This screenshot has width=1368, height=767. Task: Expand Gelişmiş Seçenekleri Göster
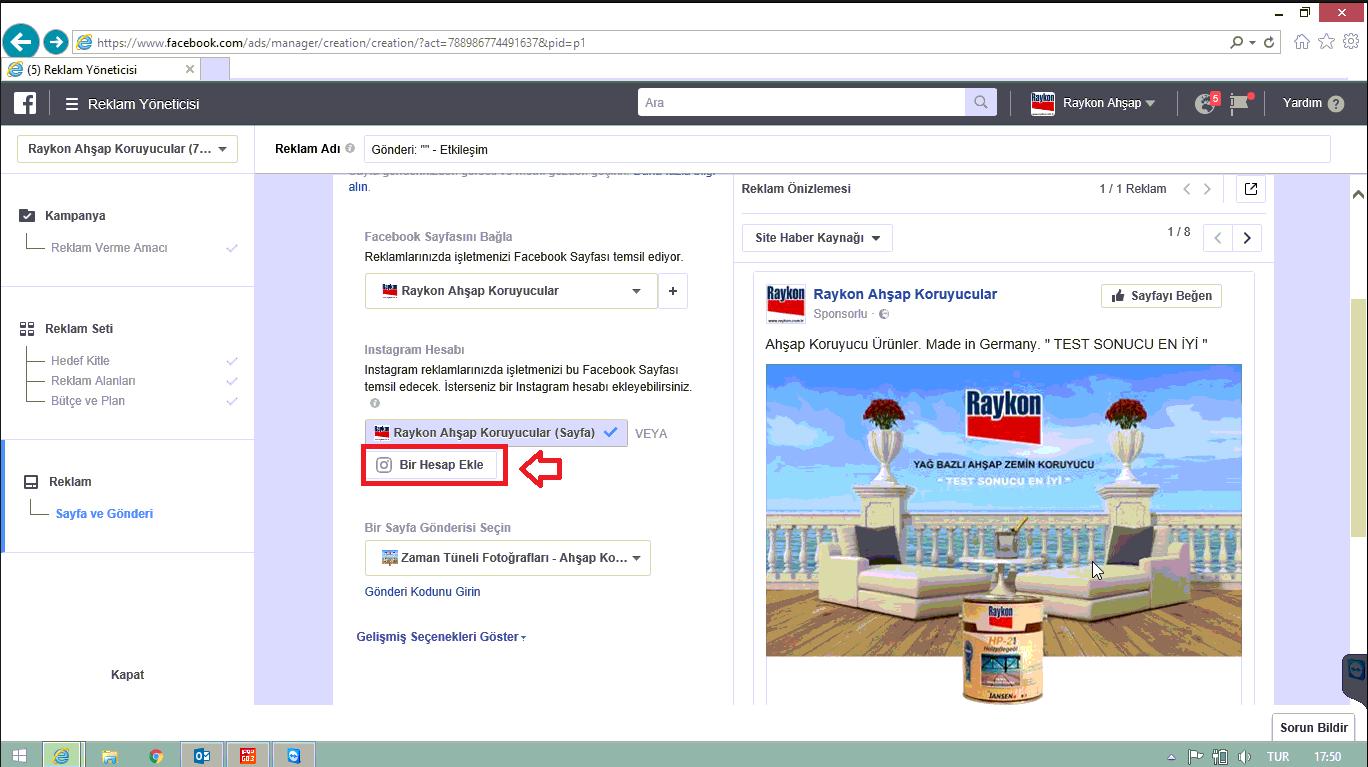[440, 637]
